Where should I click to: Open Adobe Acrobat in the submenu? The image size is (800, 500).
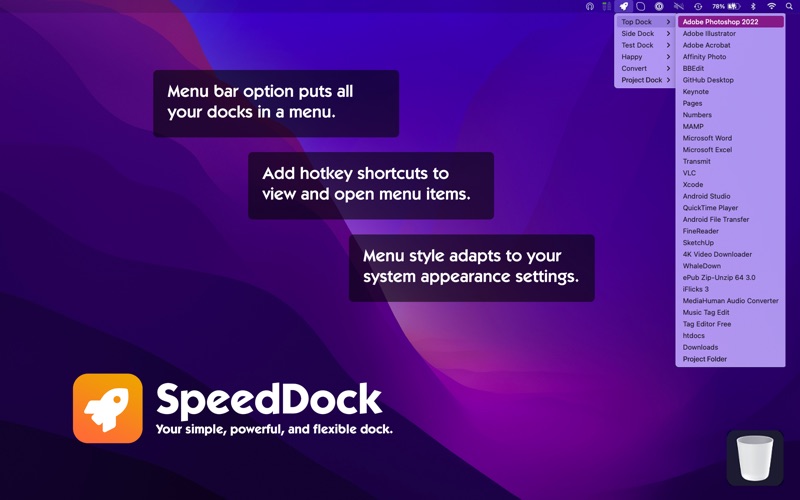coord(731,45)
